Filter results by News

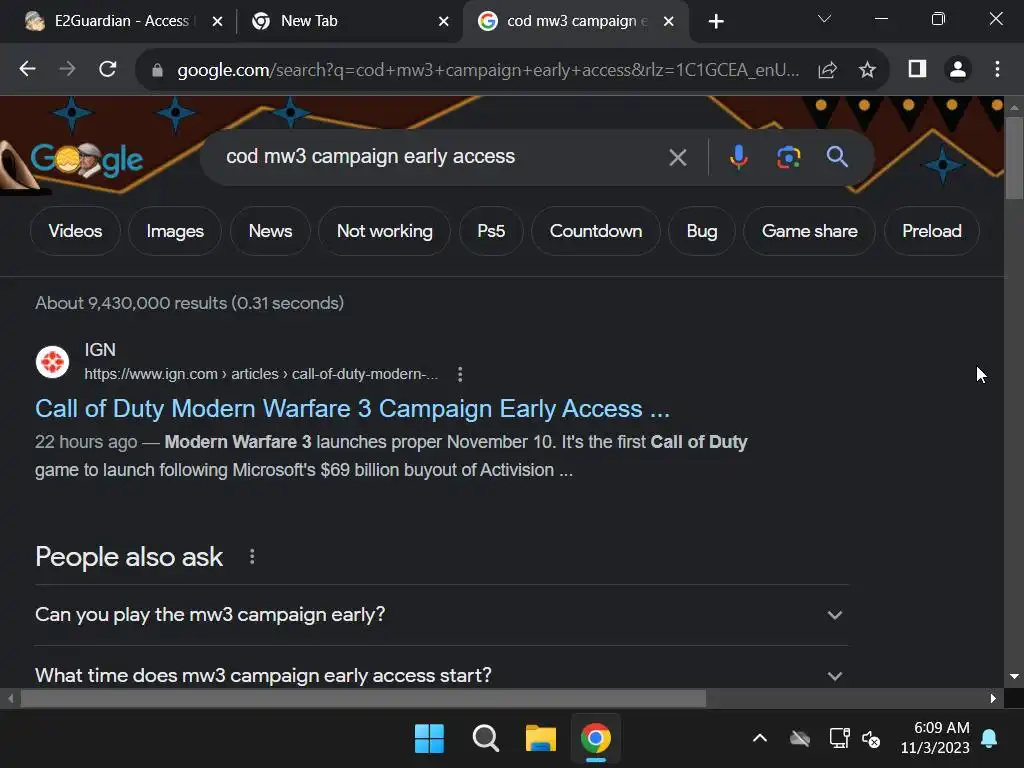270,231
